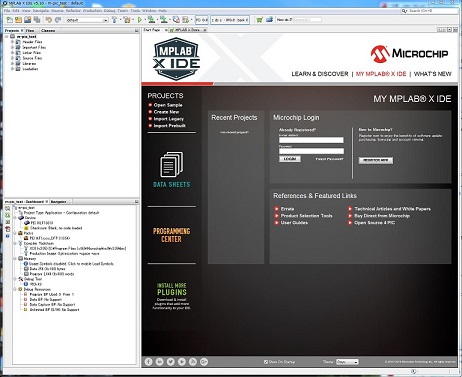Open the Theme dropdown on Start Page
Screen dimensions: 462x377
click(347, 362)
